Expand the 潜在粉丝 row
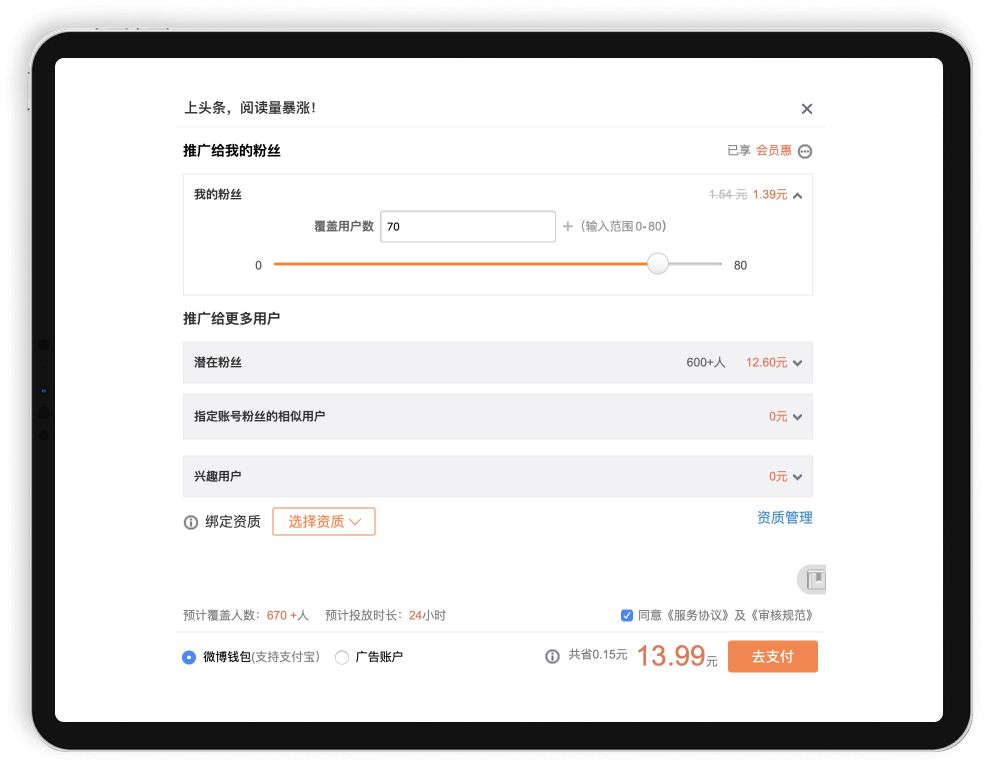 tap(797, 363)
